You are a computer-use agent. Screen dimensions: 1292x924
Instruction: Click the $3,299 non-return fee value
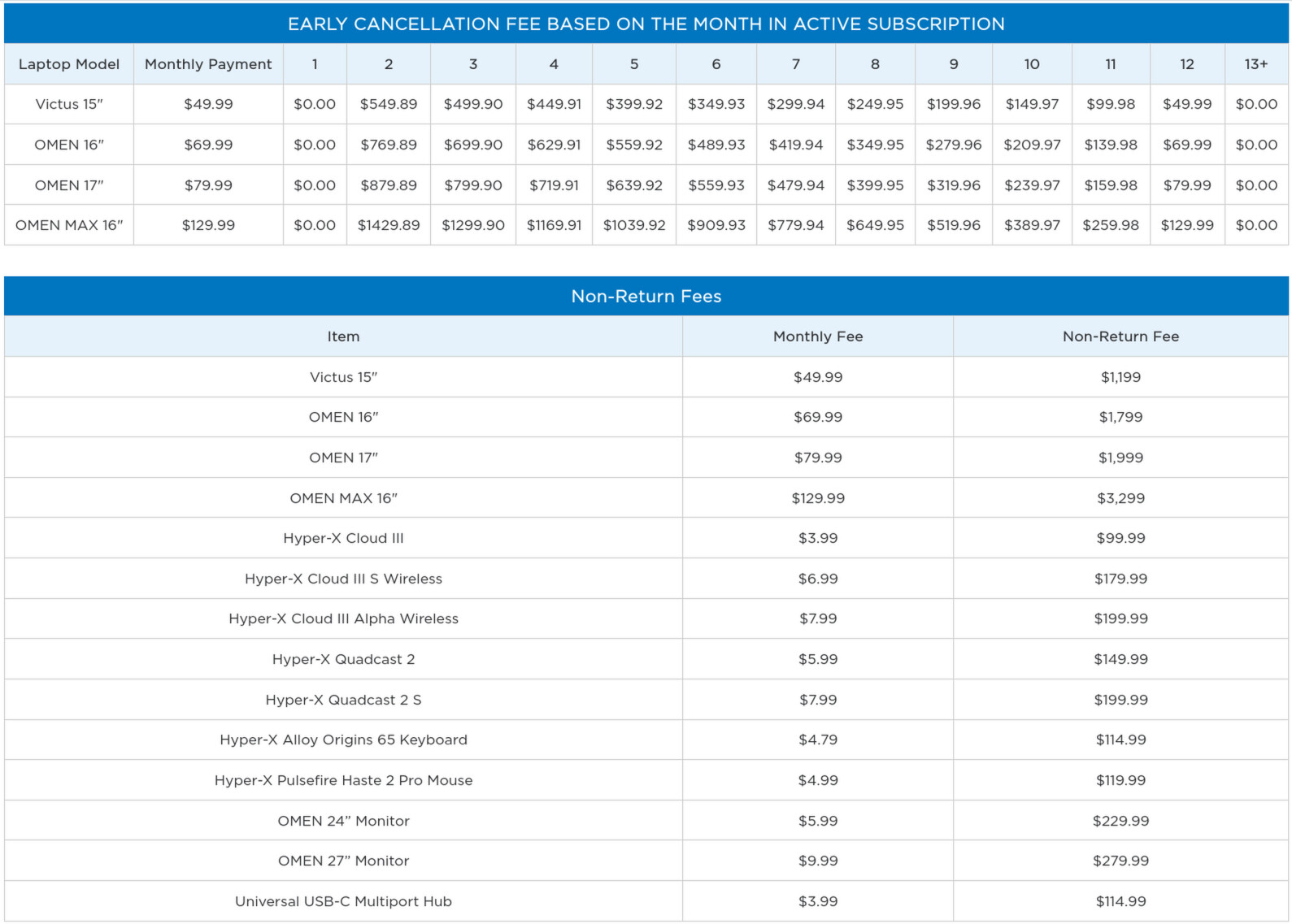point(1120,498)
